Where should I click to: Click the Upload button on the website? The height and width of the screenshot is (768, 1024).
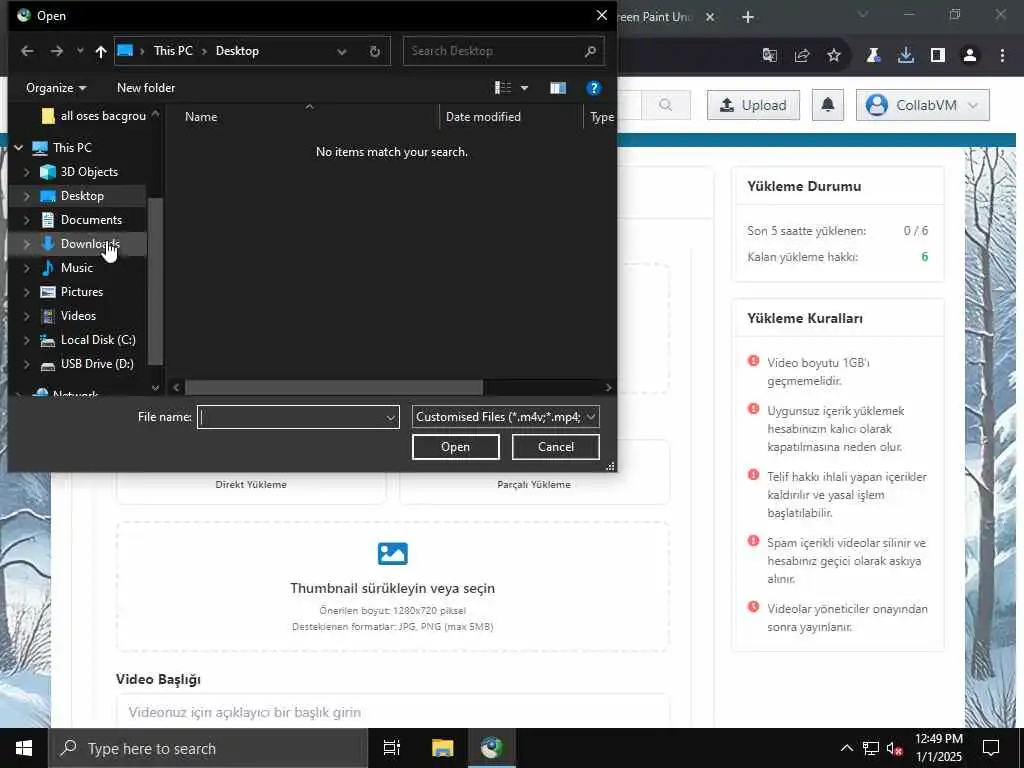click(x=753, y=105)
